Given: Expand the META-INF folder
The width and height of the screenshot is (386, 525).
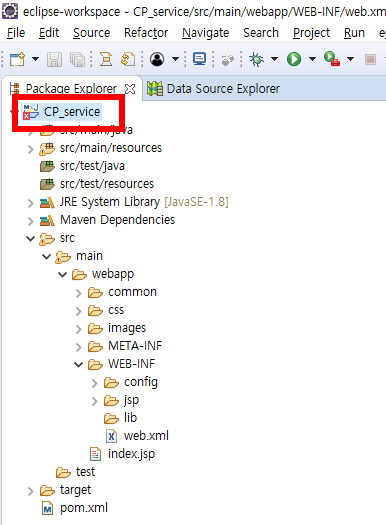Looking at the screenshot, I should pos(79,348).
